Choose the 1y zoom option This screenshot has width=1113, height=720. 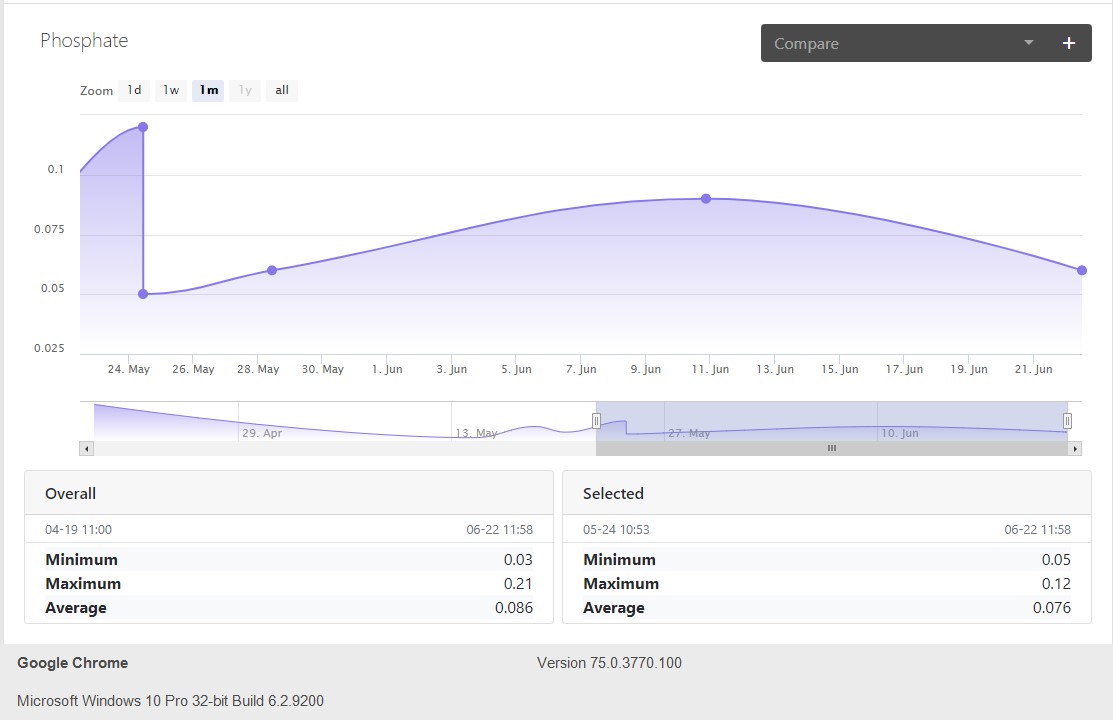click(245, 90)
